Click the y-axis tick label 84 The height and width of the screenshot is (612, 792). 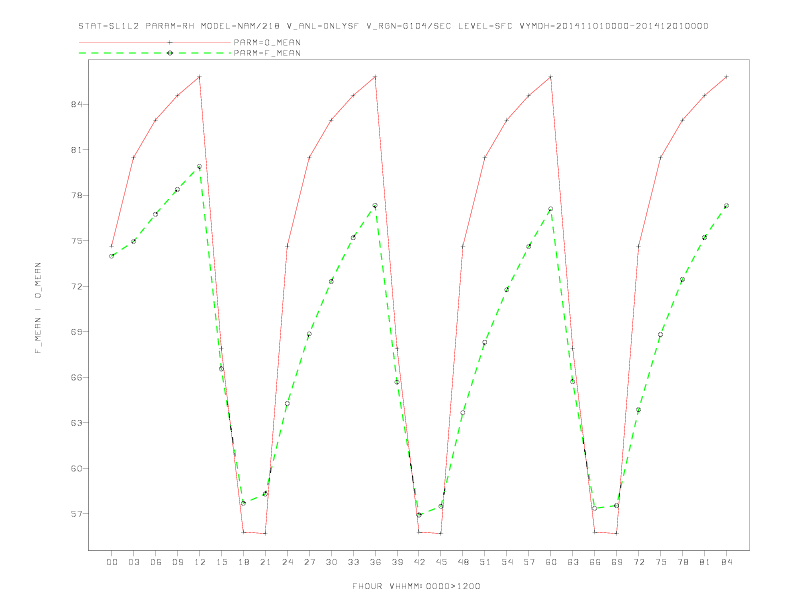pos(77,105)
